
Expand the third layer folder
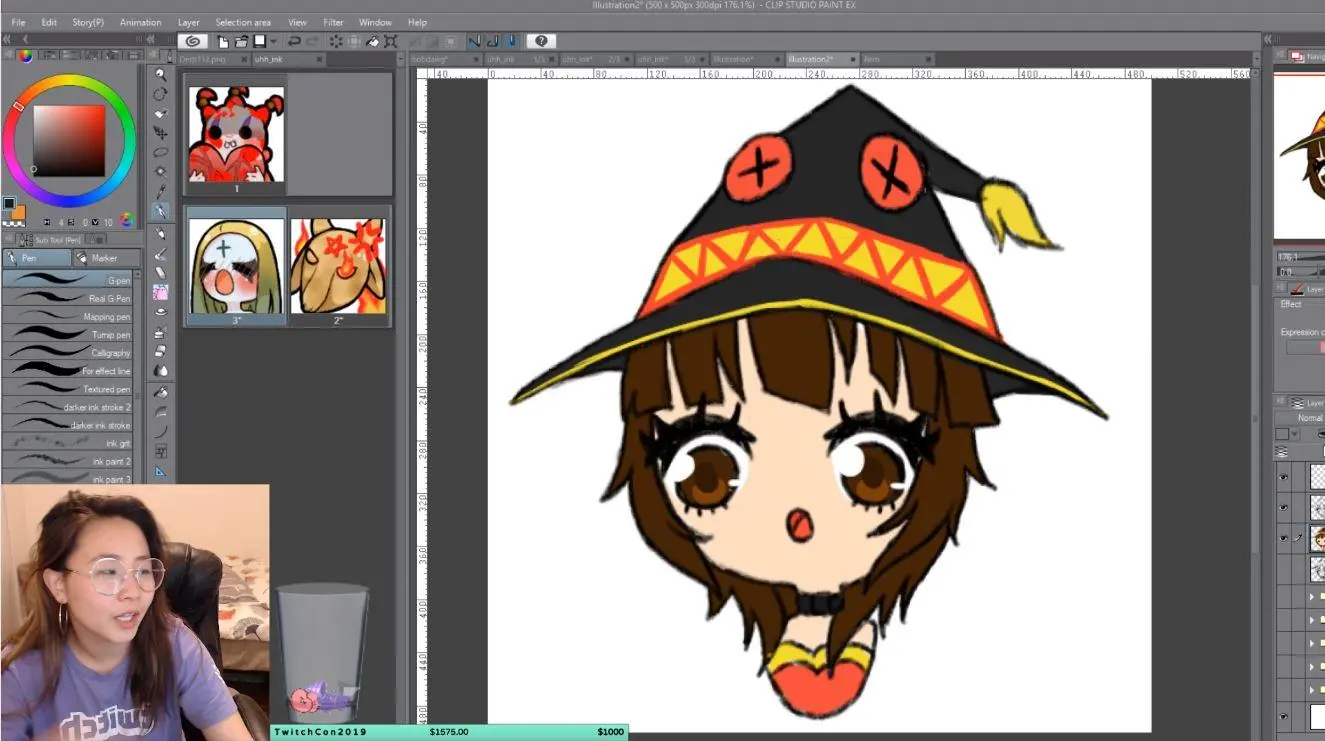[1312, 644]
